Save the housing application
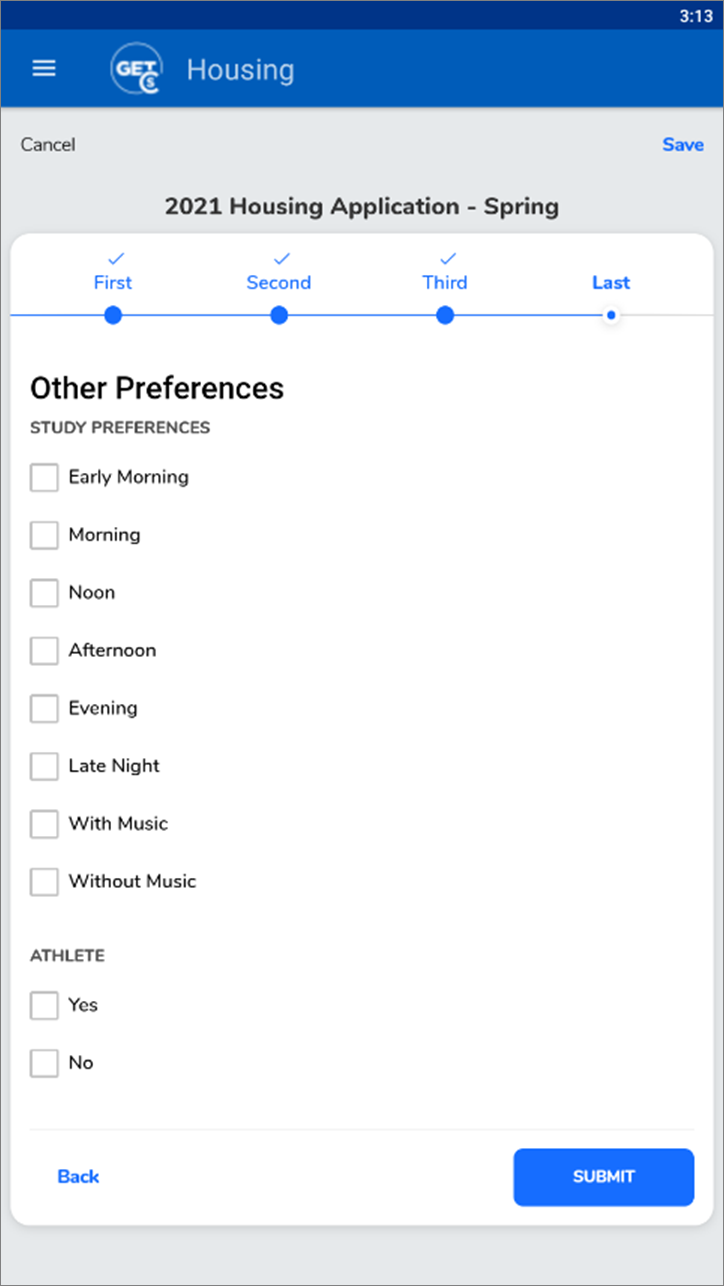724x1286 pixels. [x=683, y=145]
